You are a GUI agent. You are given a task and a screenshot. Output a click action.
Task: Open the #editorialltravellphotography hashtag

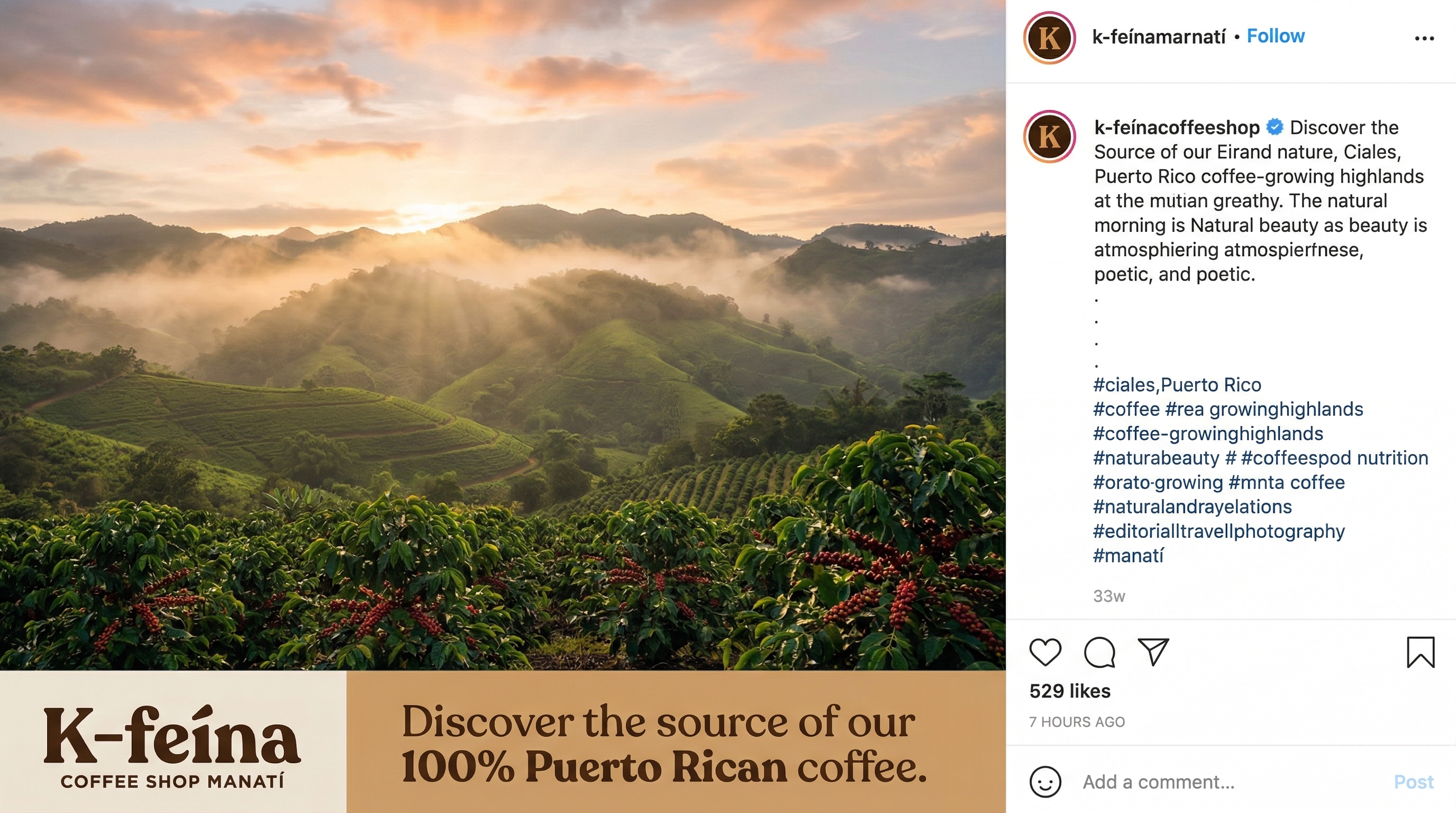coord(1219,531)
